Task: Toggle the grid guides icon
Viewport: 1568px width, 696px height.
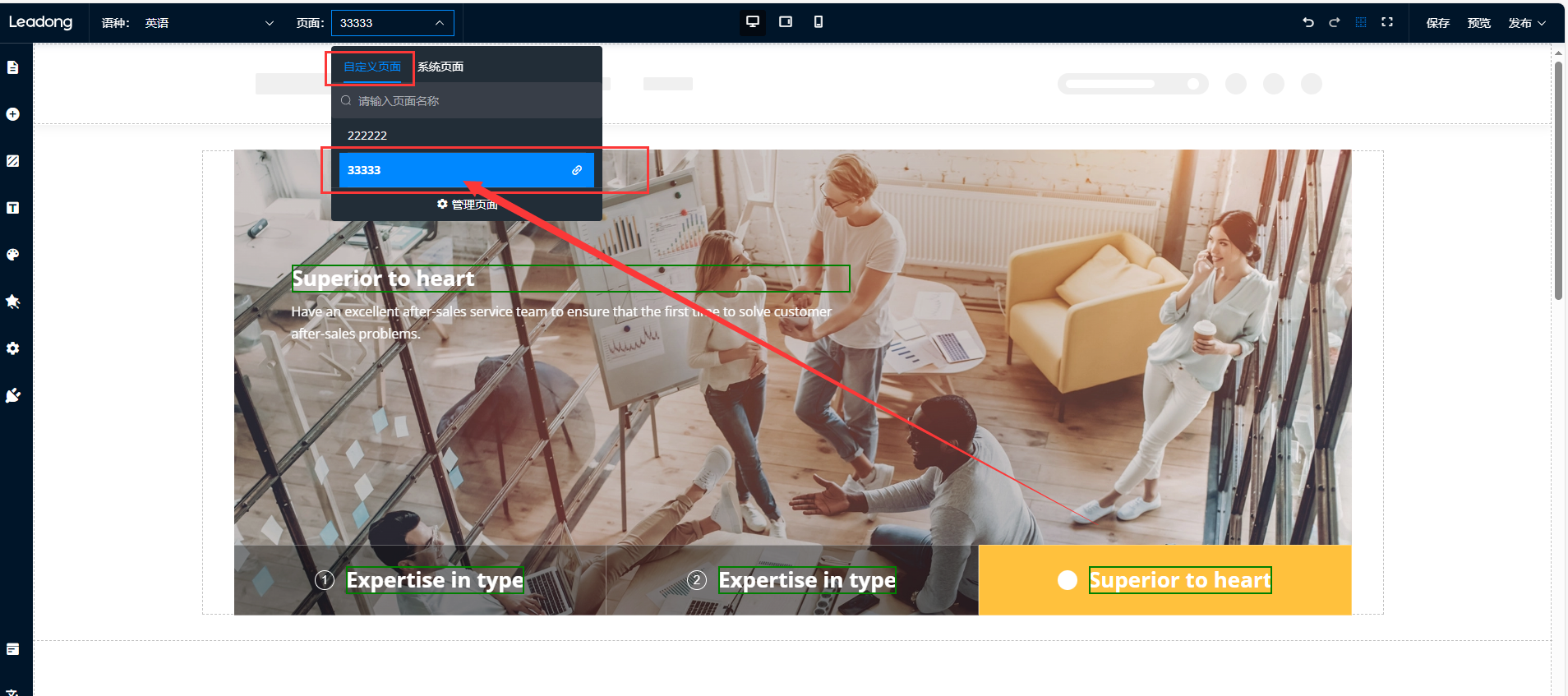Action: point(1361,22)
